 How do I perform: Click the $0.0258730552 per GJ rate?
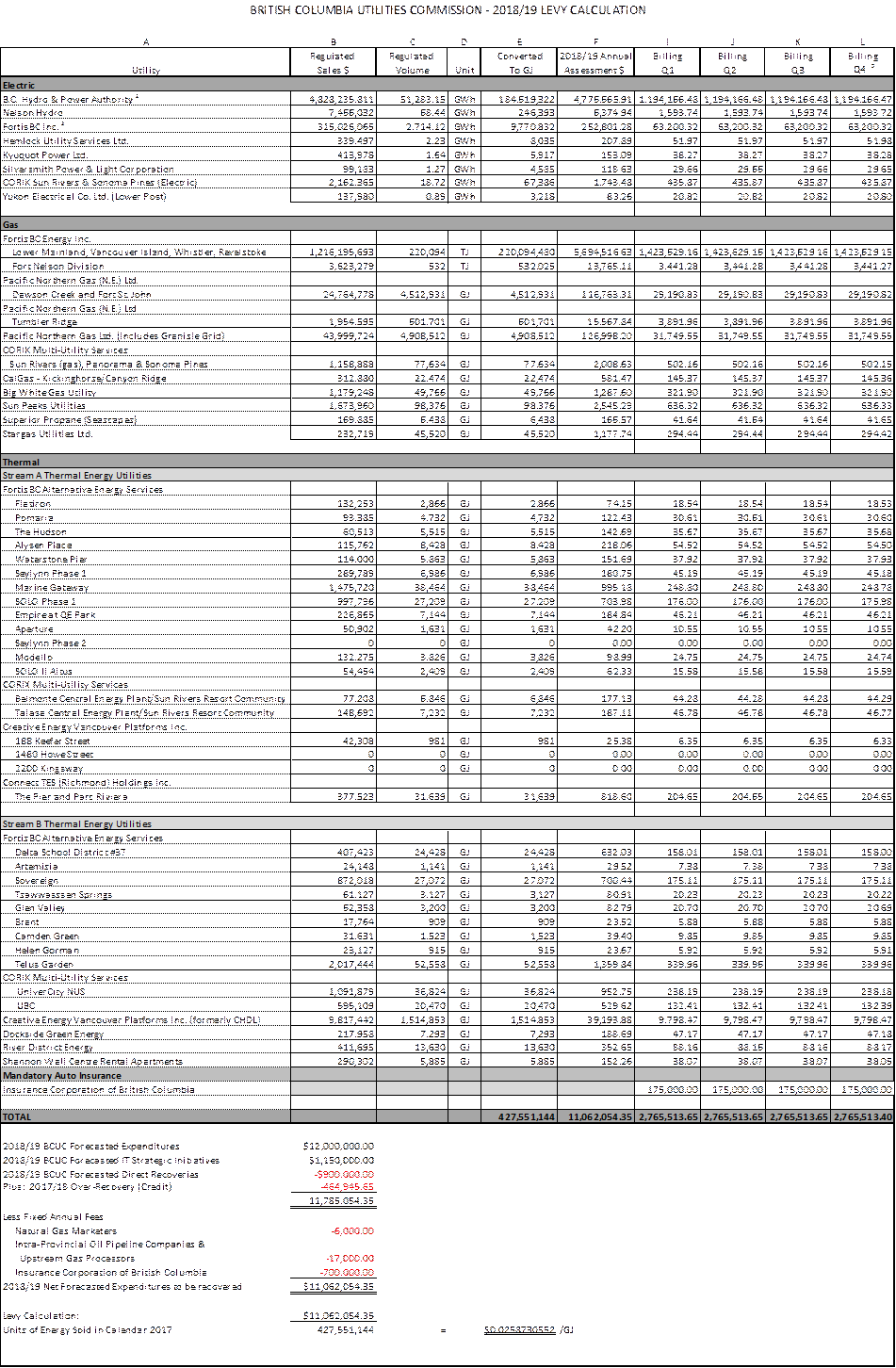click(x=519, y=1329)
